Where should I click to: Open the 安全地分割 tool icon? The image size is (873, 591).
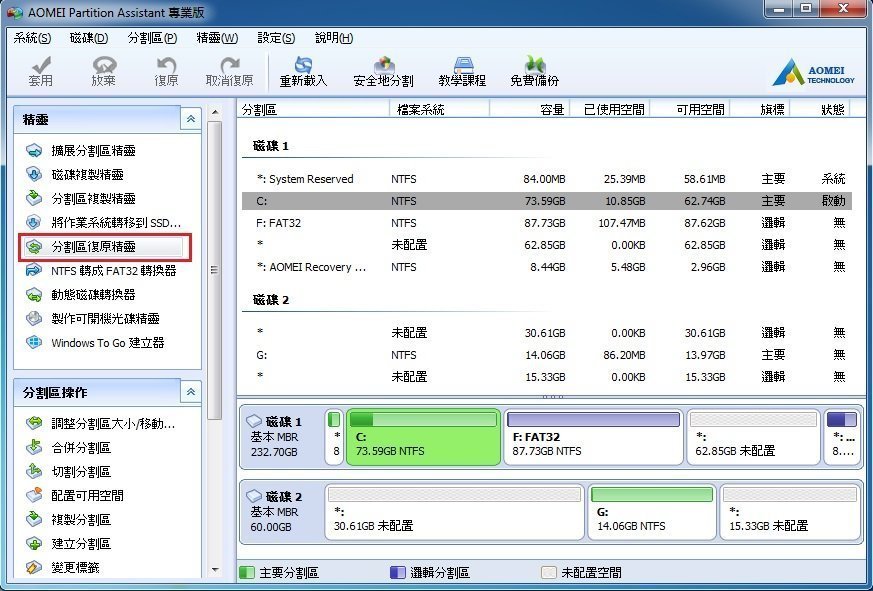384,64
